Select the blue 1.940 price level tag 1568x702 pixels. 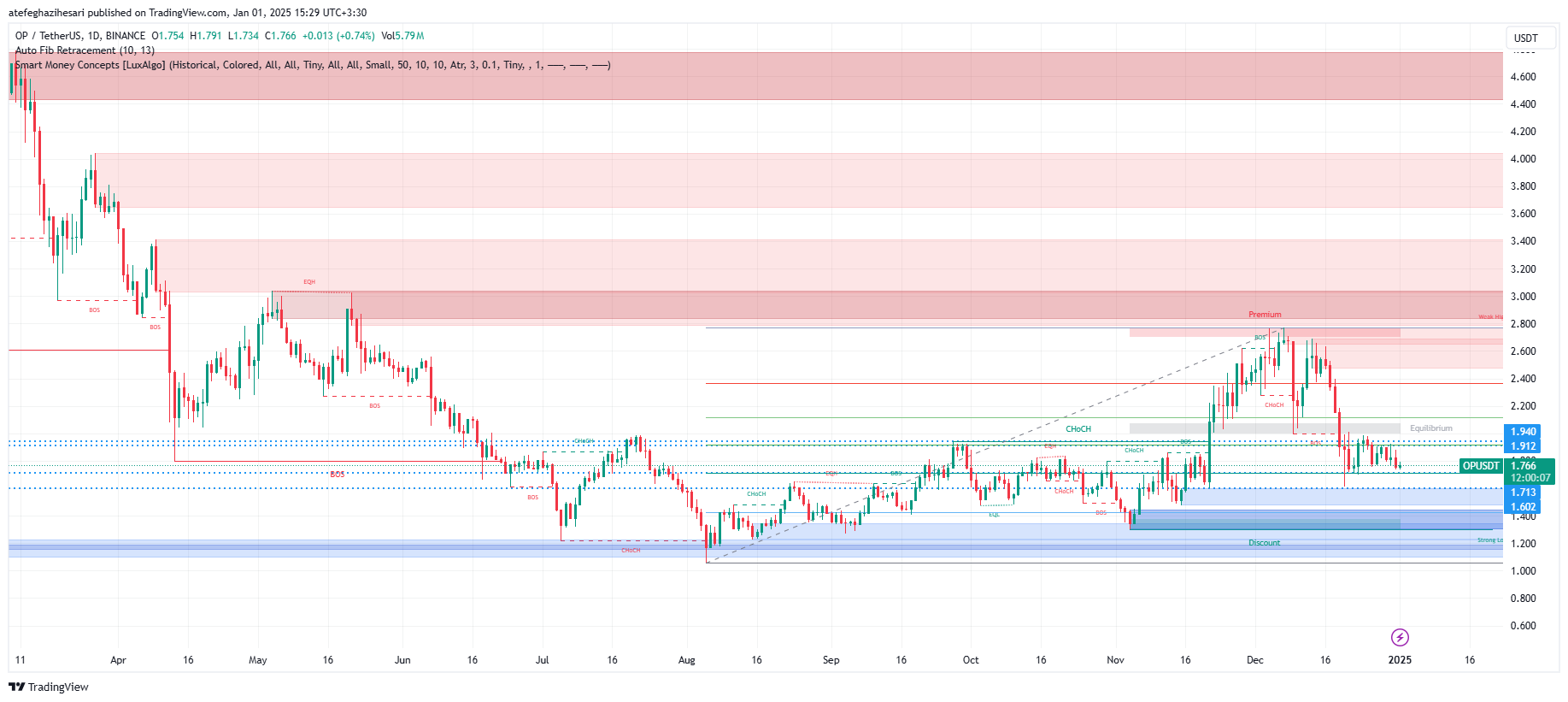coord(1523,432)
